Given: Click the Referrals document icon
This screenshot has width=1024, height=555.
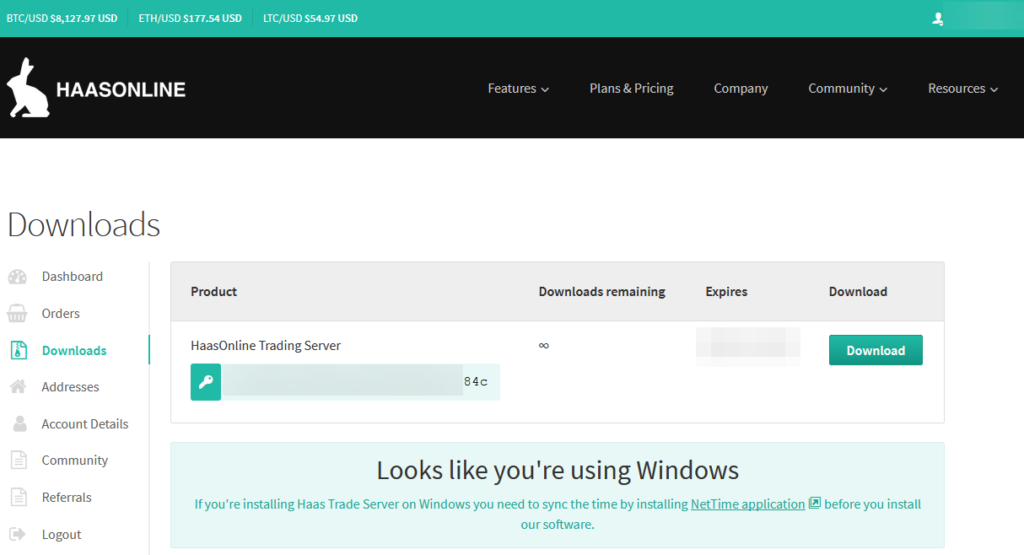Looking at the screenshot, I should pyautogui.click(x=19, y=498).
